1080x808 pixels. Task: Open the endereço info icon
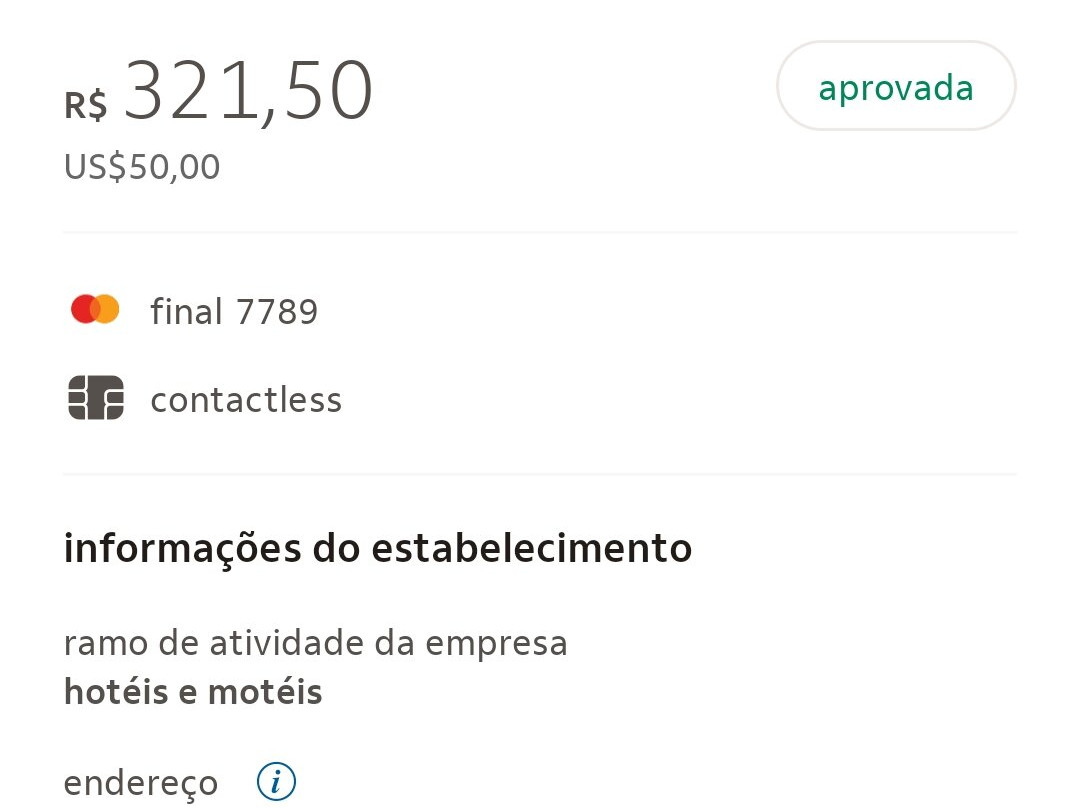pos(277,781)
